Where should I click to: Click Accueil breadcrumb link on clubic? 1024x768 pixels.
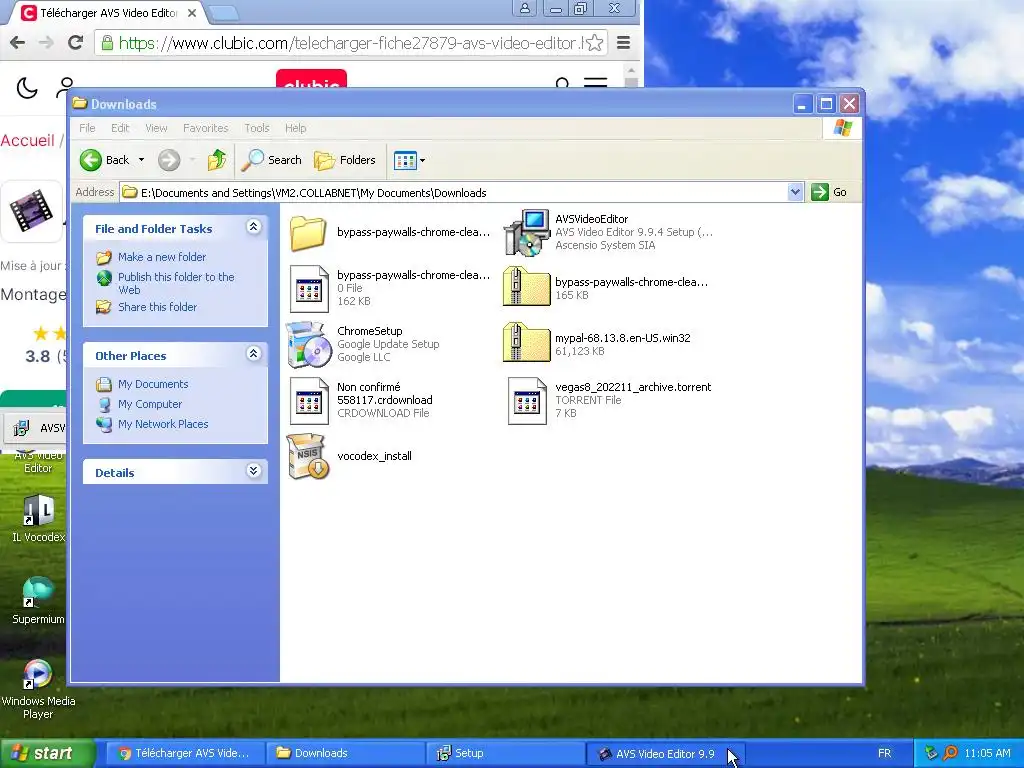click(x=27, y=140)
